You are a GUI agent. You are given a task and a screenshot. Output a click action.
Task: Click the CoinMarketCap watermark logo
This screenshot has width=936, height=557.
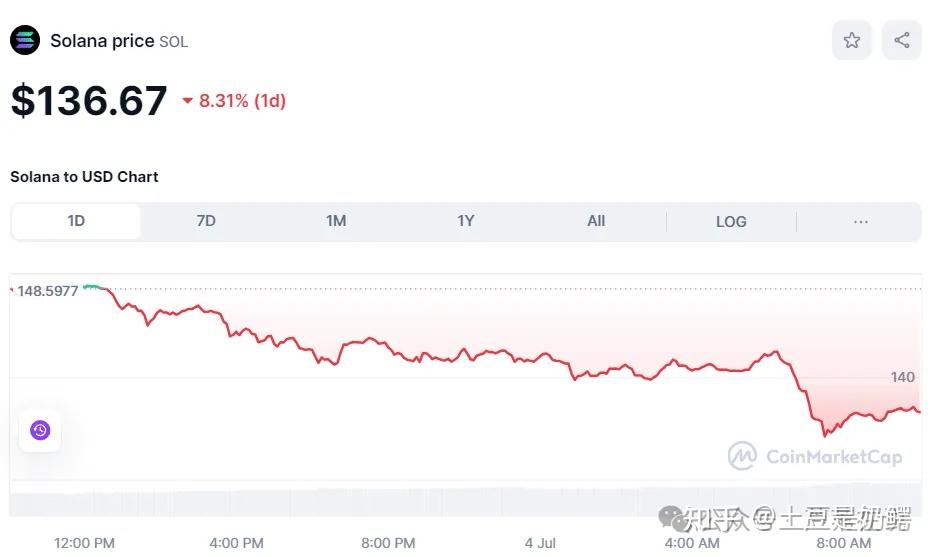pos(815,456)
